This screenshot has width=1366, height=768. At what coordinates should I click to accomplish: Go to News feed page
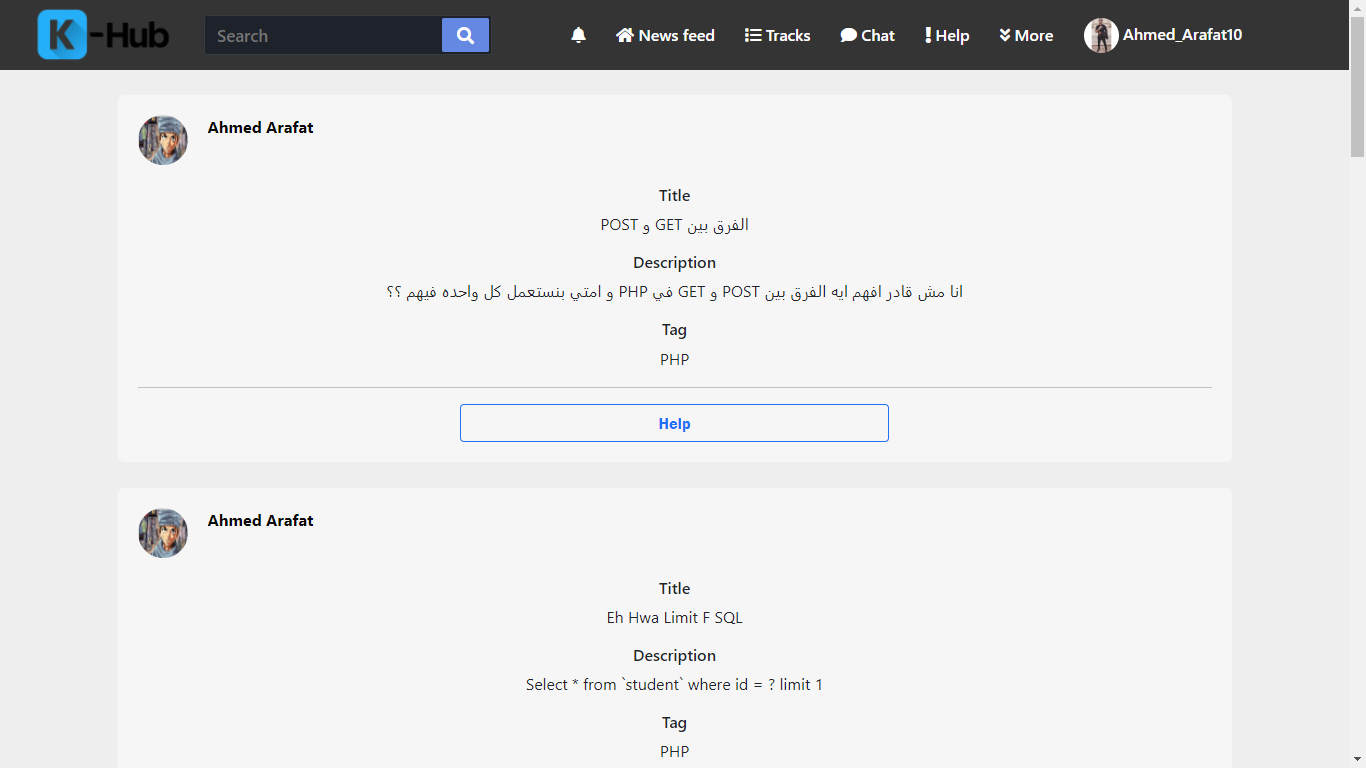click(x=677, y=35)
